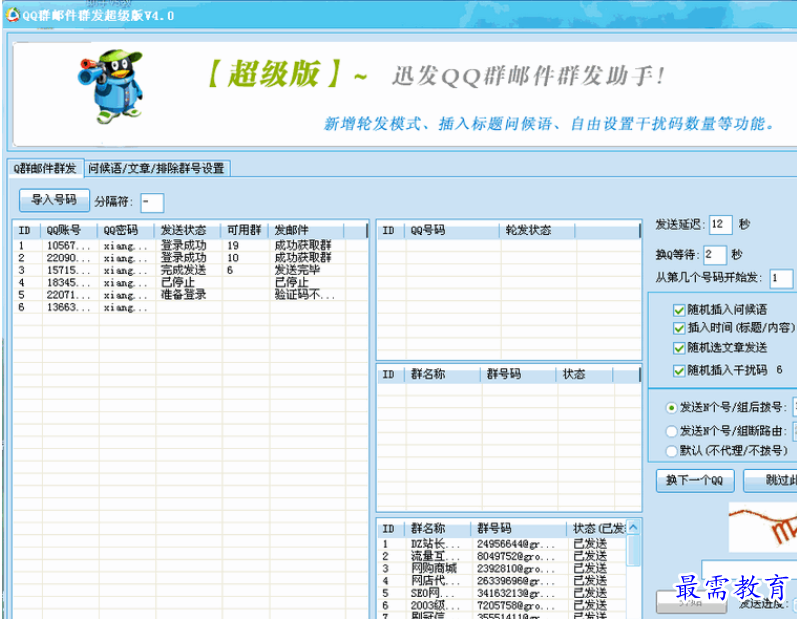This screenshot has height=619, width=797.
Task: Select account row 18345...
Action: pyautogui.click(x=190, y=282)
